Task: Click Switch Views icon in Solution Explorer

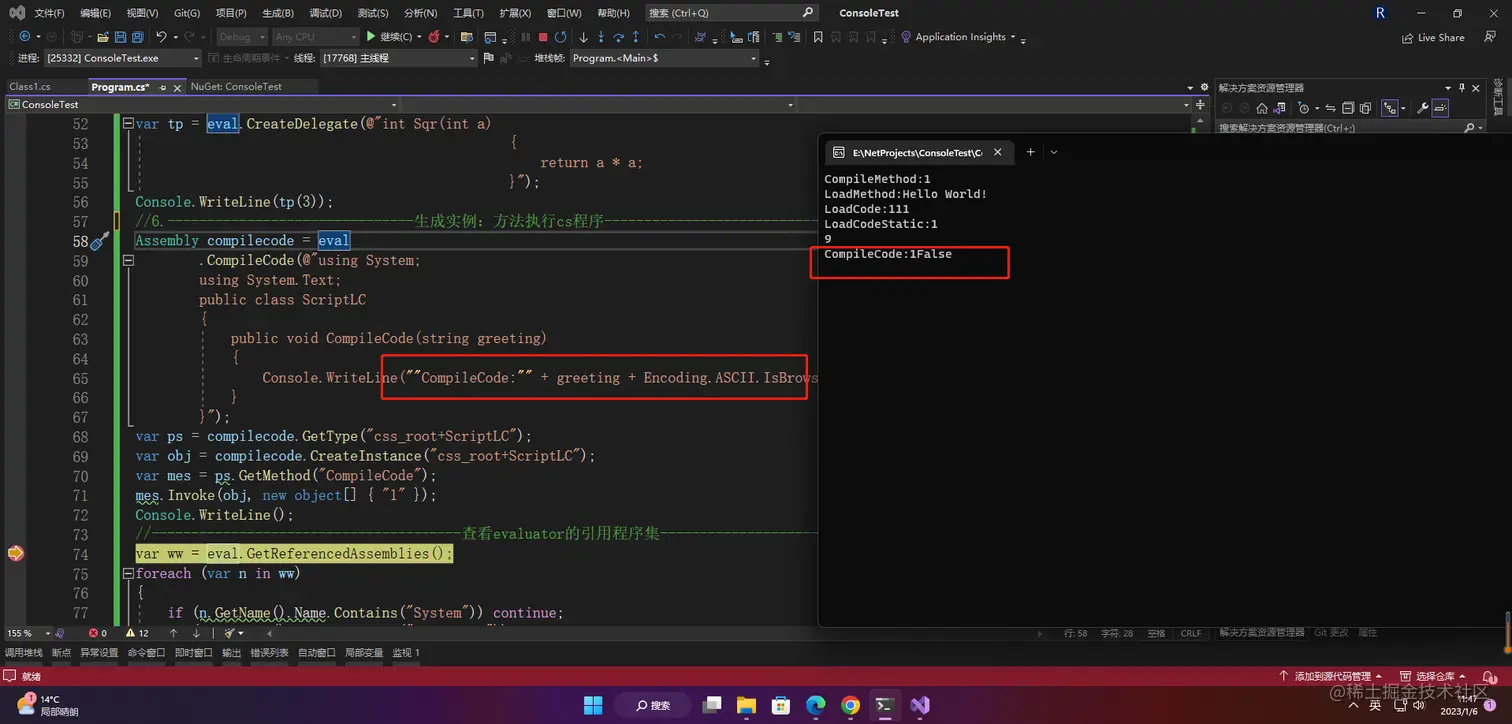Action: [1279, 108]
